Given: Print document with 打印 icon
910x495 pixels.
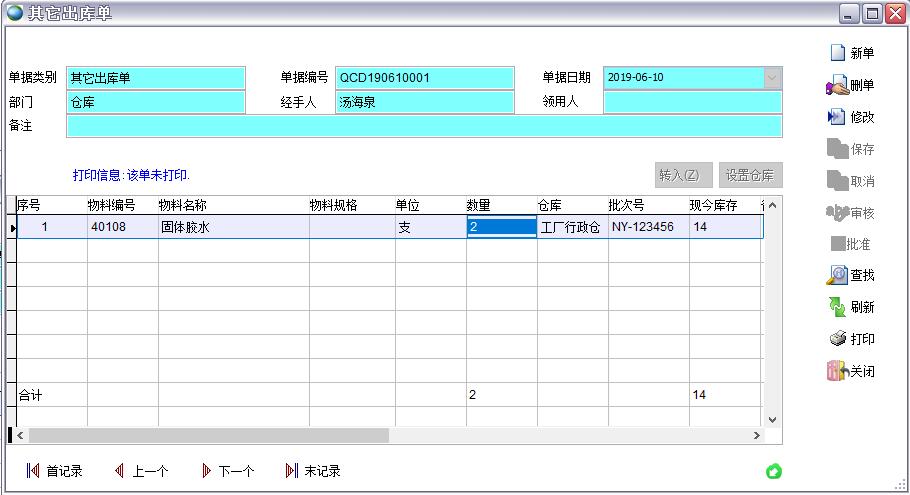Looking at the screenshot, I should [837, 339].
